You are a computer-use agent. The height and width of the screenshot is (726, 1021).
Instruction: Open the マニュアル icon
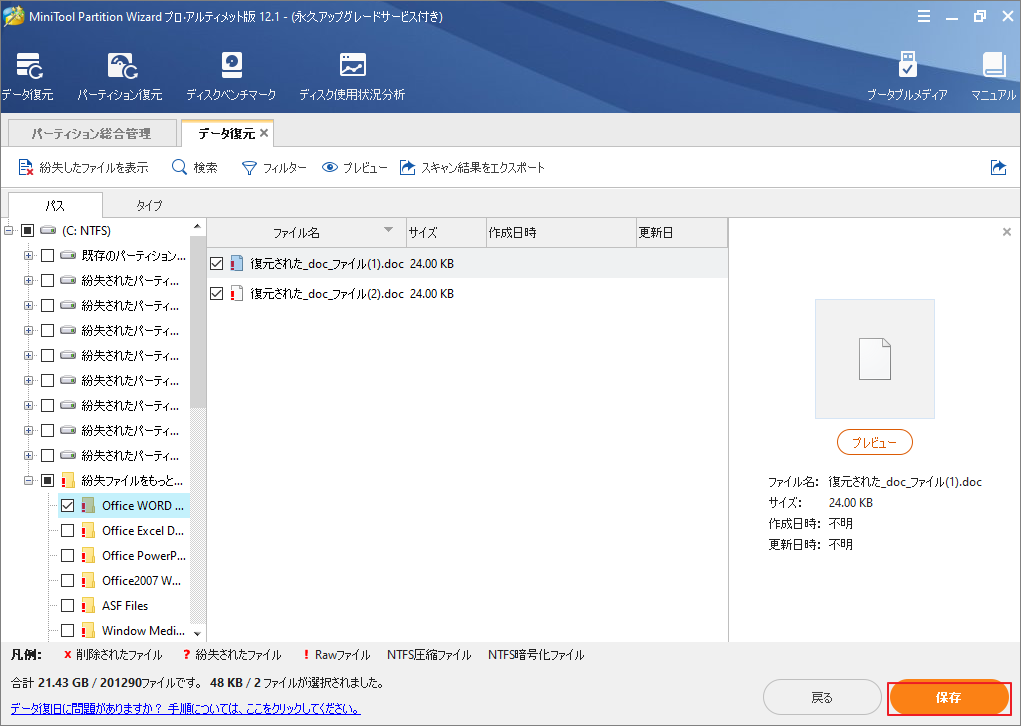(x=994, y=77)
